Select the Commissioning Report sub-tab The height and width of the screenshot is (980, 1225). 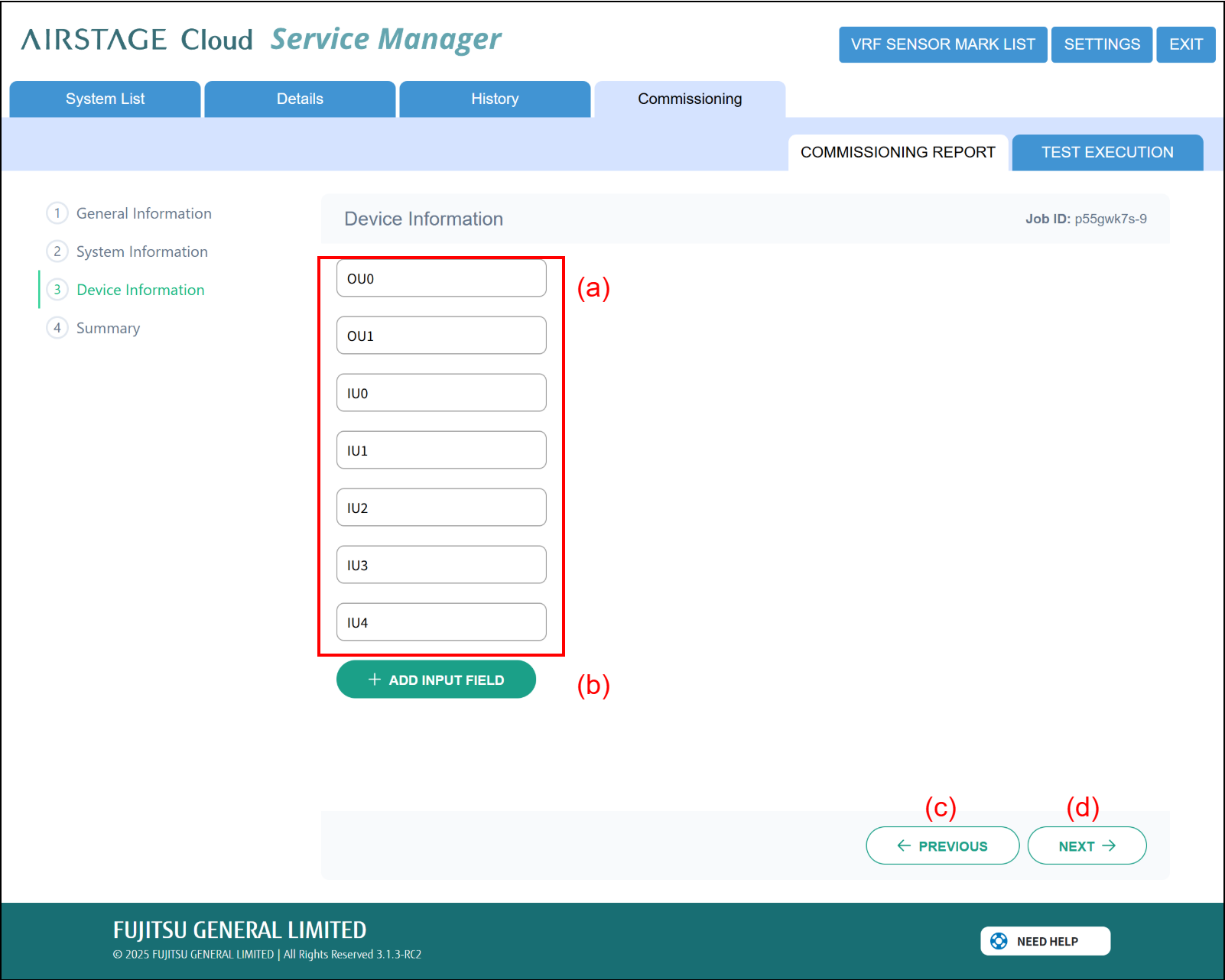(898, 152)
